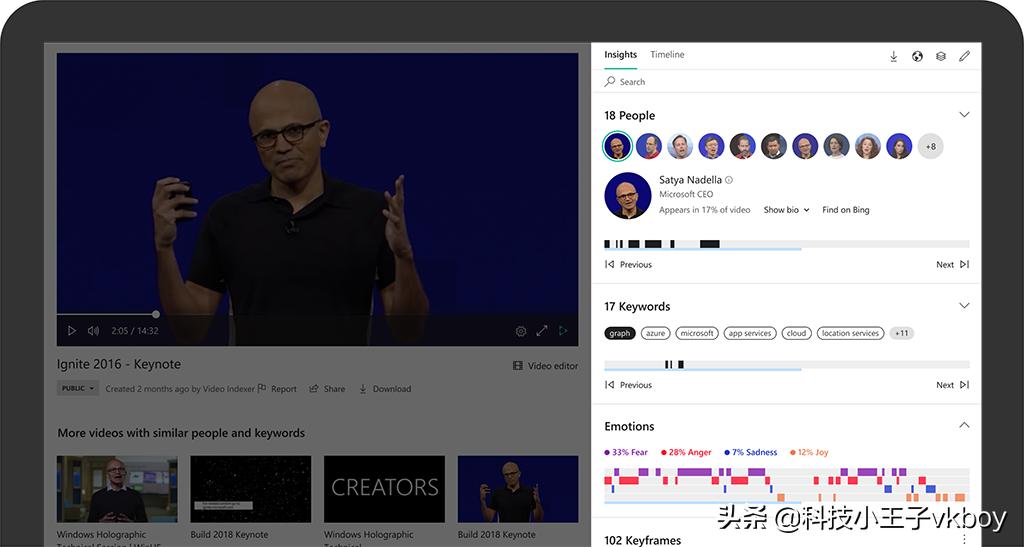Go to Previous appearance in People
This screenshot has width=1024, height=547.
tap(628, 264)
